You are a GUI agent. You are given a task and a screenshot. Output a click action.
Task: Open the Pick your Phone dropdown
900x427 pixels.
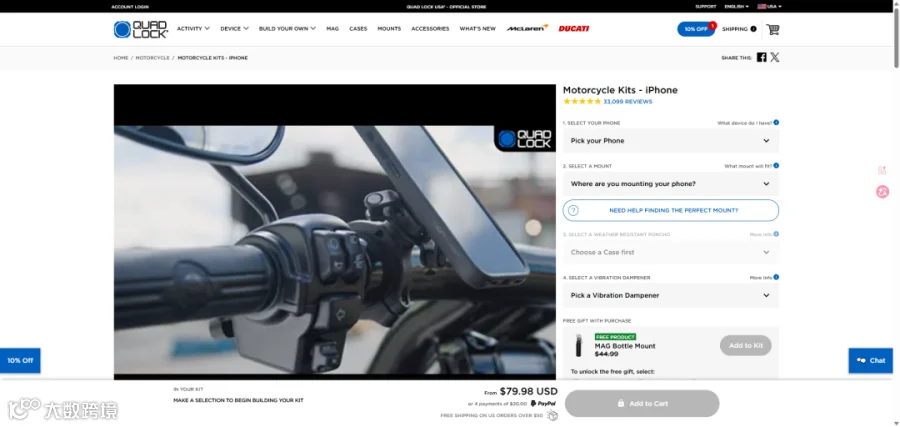click(670, 141)
